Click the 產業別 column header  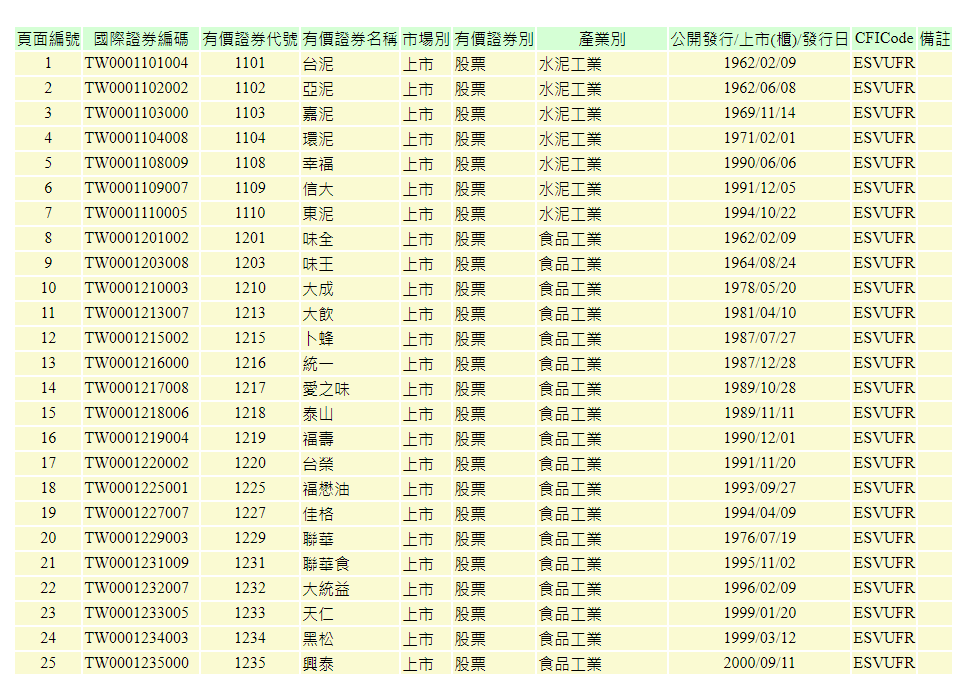(x=602, y=39)
